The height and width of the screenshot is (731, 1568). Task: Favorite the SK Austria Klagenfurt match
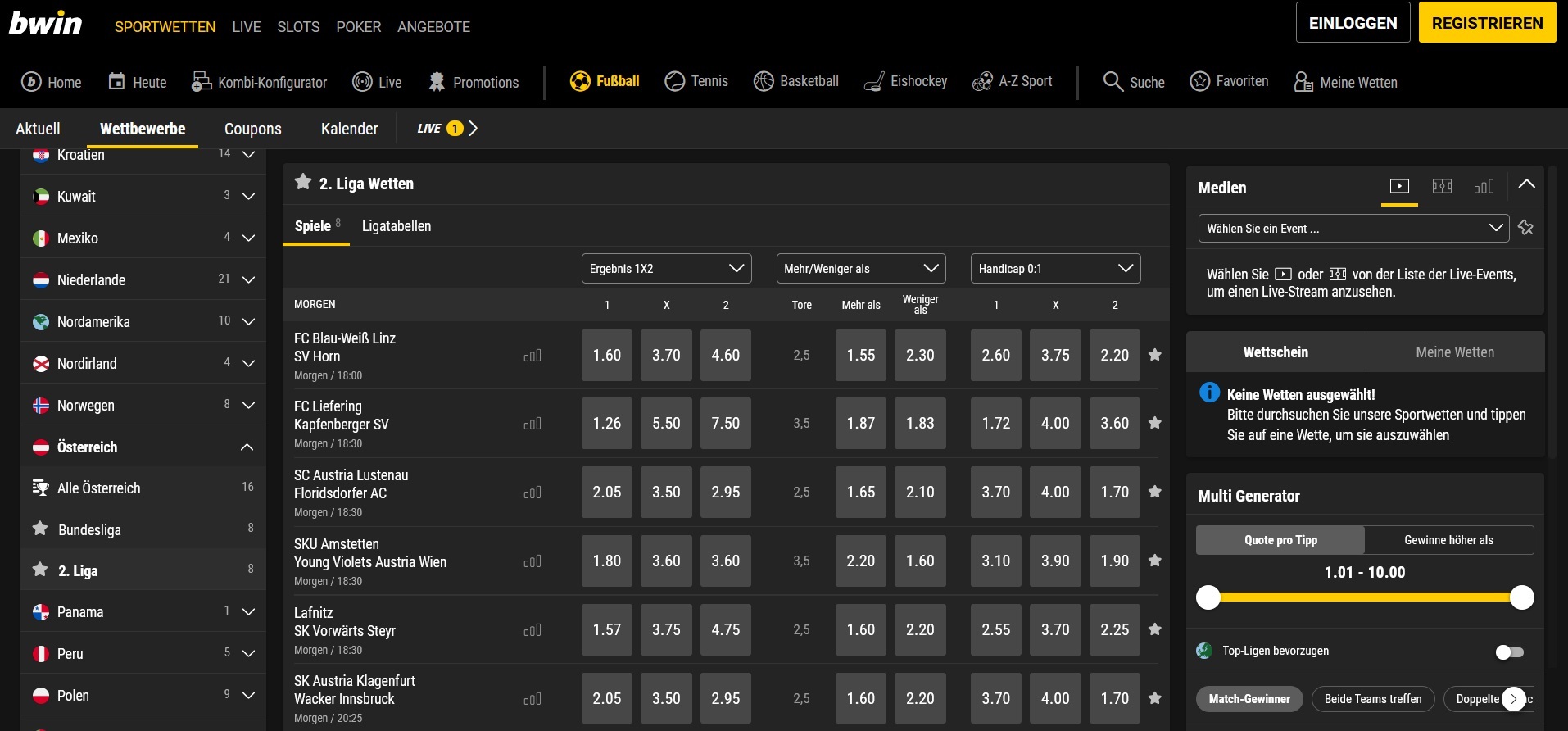[x=1155, y=698]
